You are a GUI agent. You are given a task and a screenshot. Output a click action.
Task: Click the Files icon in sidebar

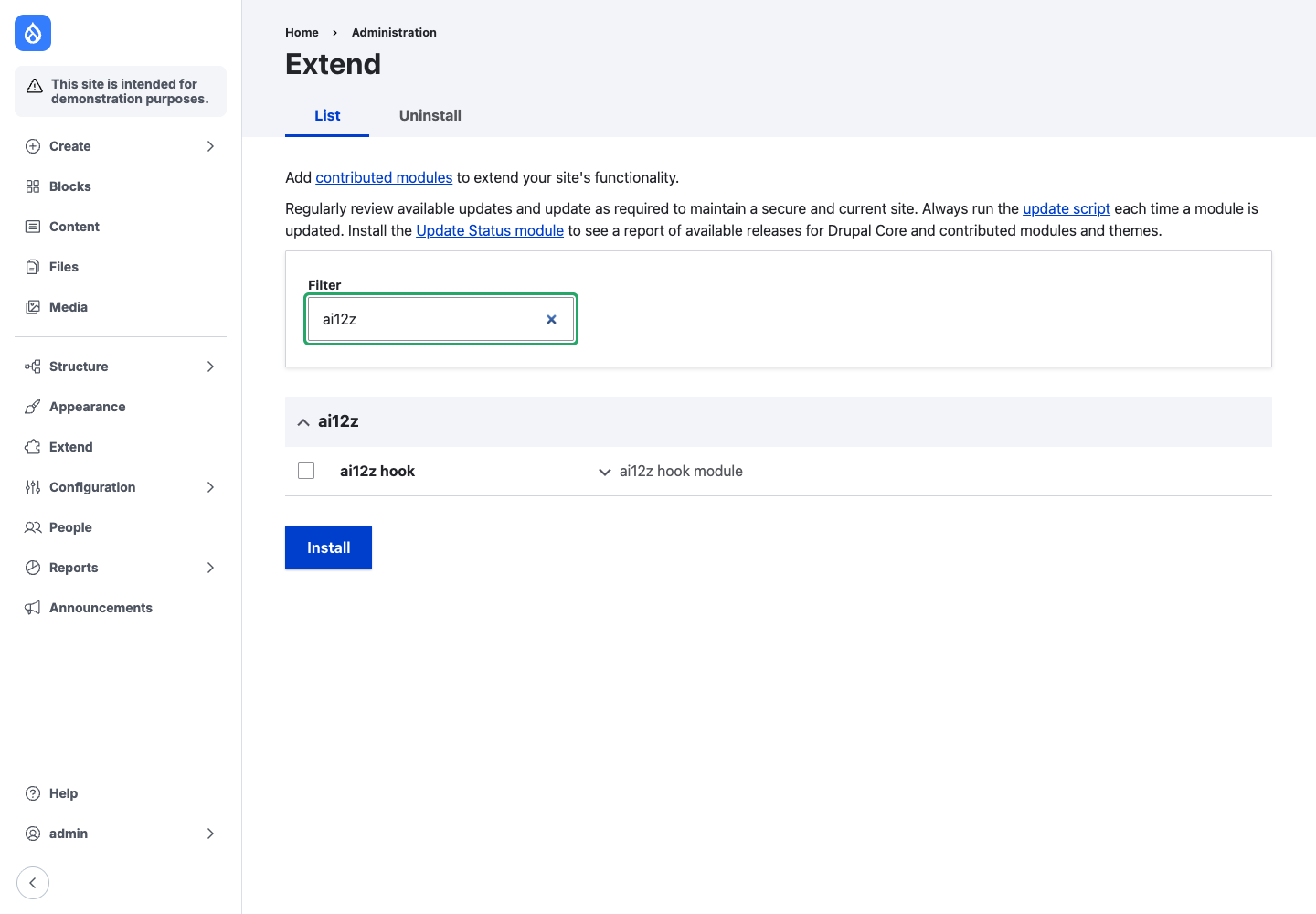(x=33, y=267)
